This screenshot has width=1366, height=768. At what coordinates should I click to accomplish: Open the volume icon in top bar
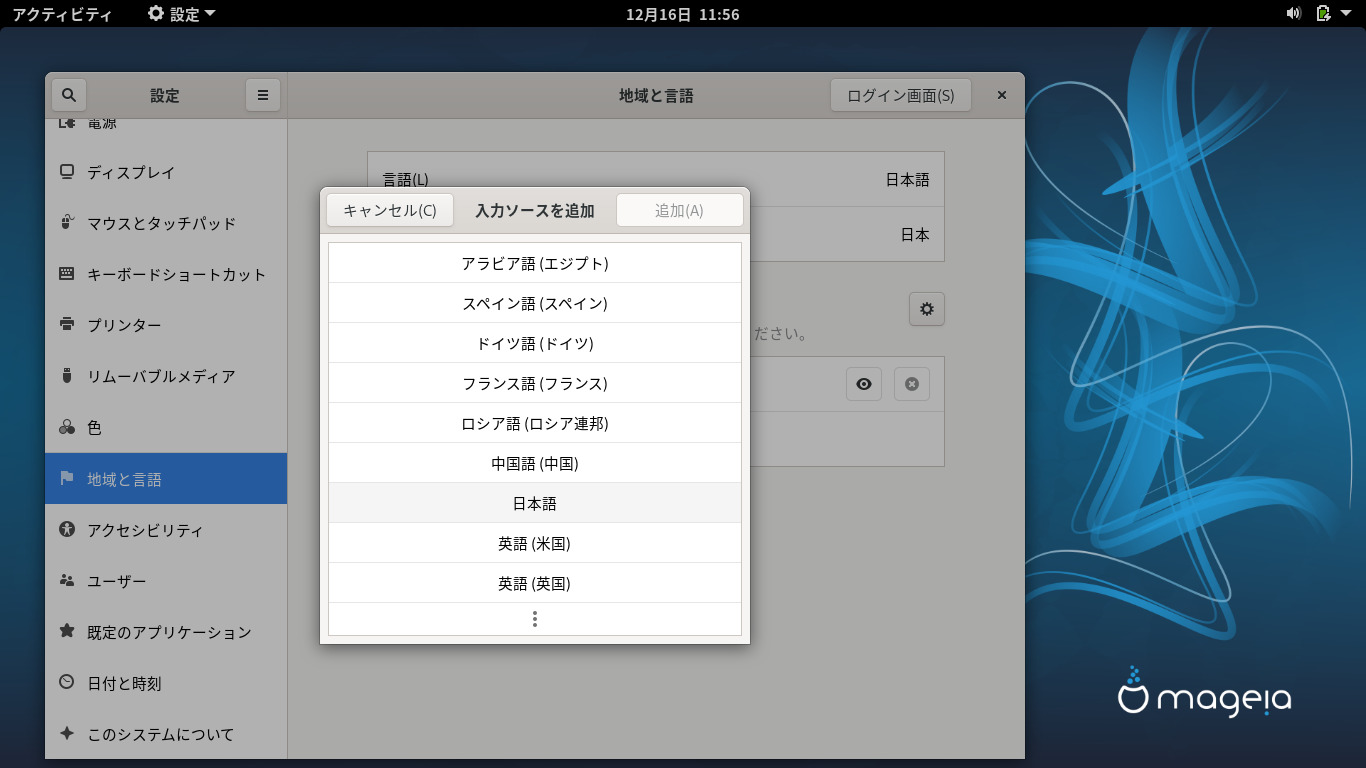point(1293,13)
